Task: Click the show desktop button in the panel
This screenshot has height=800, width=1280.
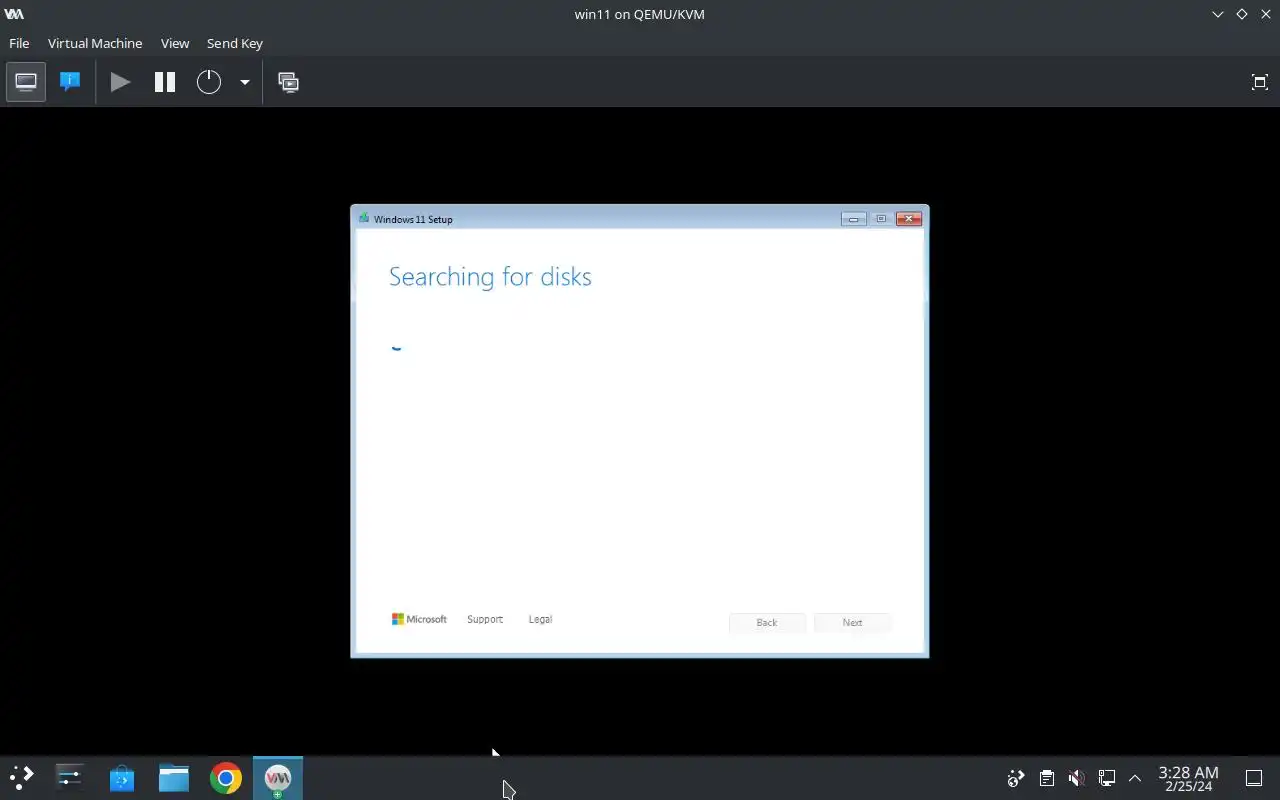Action: pos(1254,778)
